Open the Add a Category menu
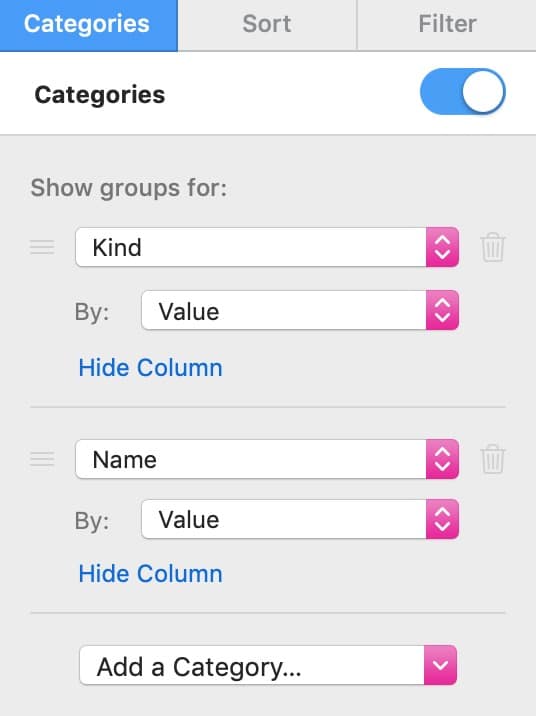The width and height of the screenshot is (536, 716). pos(268,665)
